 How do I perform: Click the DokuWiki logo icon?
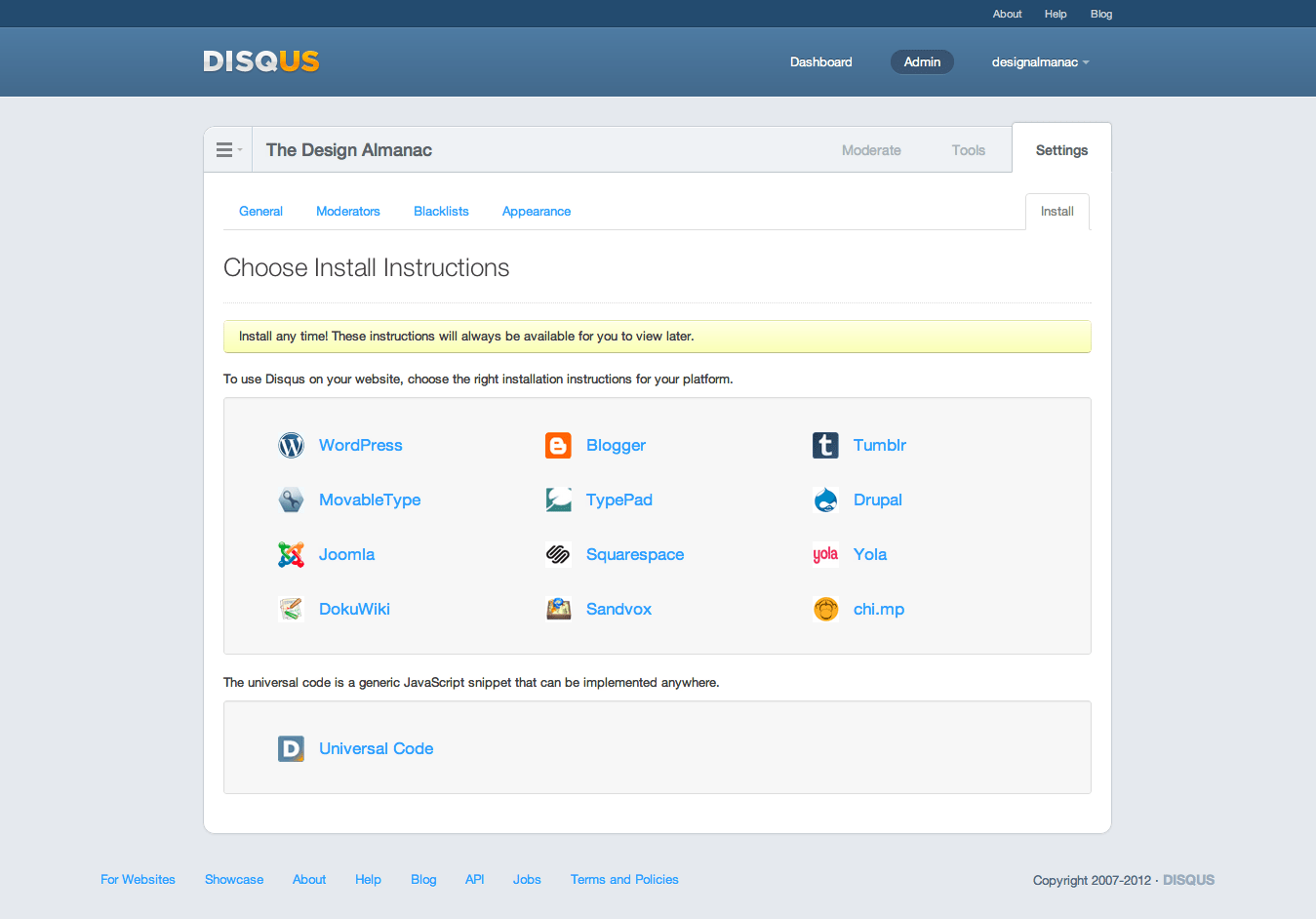tap(291, 609)
